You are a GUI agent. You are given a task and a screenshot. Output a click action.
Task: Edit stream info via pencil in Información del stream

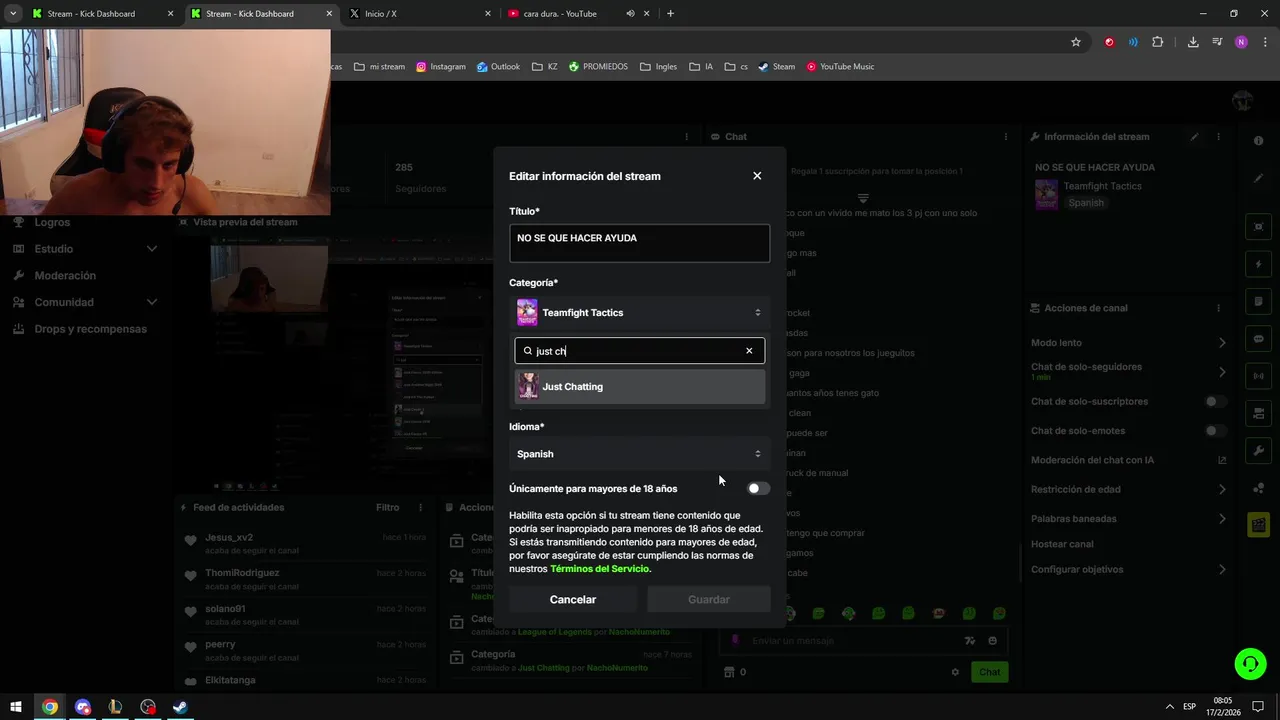pos(1194,137)
